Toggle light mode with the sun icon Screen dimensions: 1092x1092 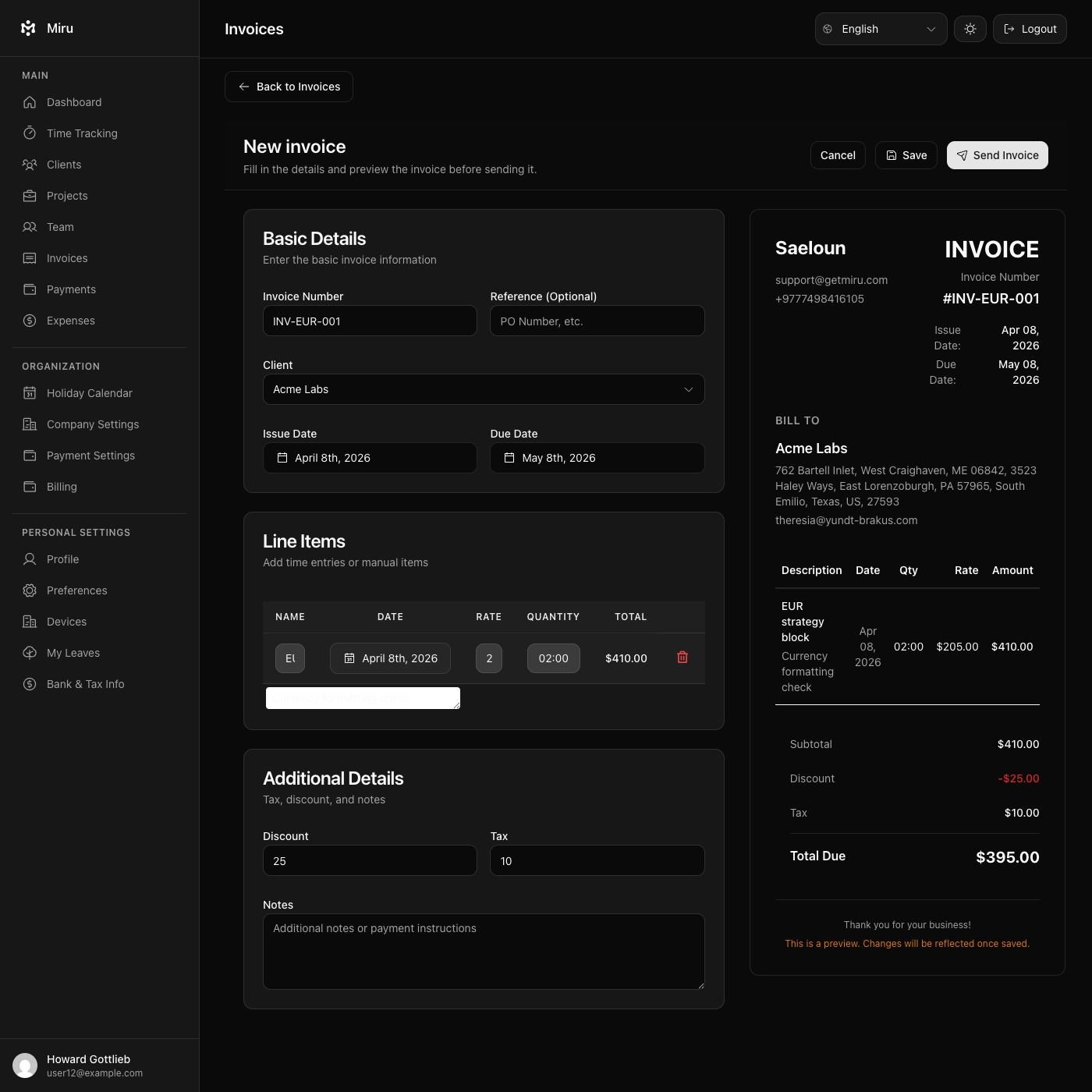(970, 28)
